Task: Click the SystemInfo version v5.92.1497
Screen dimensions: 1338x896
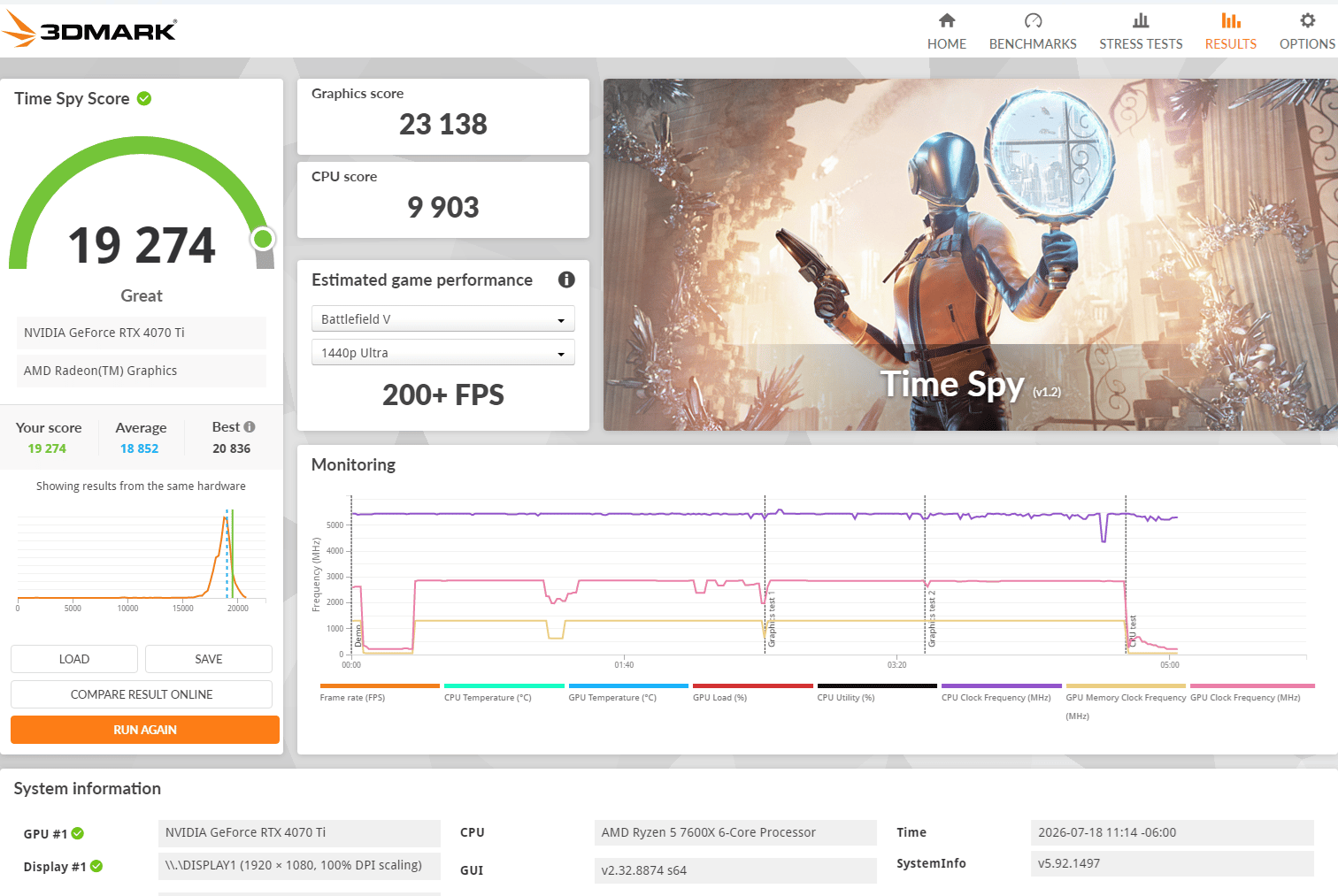Action: [x=1173, y=863]
